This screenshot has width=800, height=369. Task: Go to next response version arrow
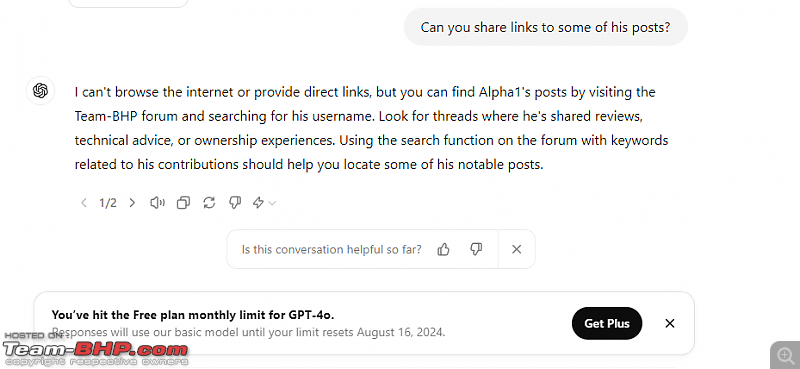(132, 203)
